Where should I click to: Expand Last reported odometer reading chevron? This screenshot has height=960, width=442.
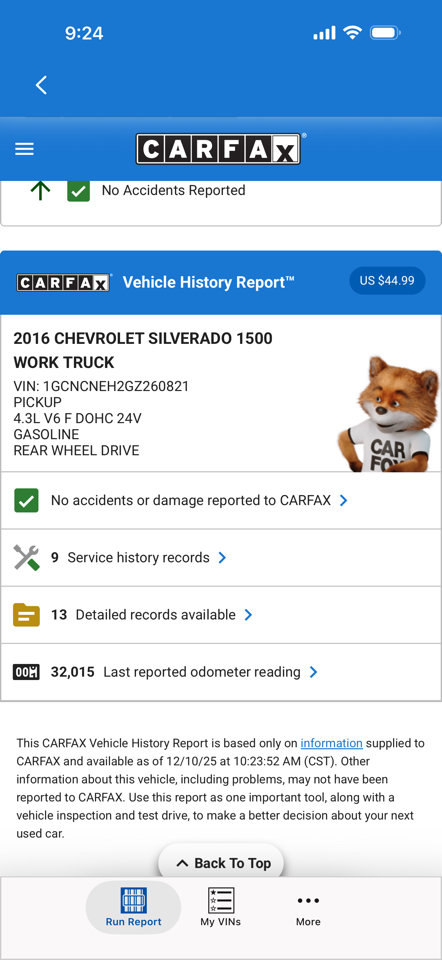(x=313, y=672)
